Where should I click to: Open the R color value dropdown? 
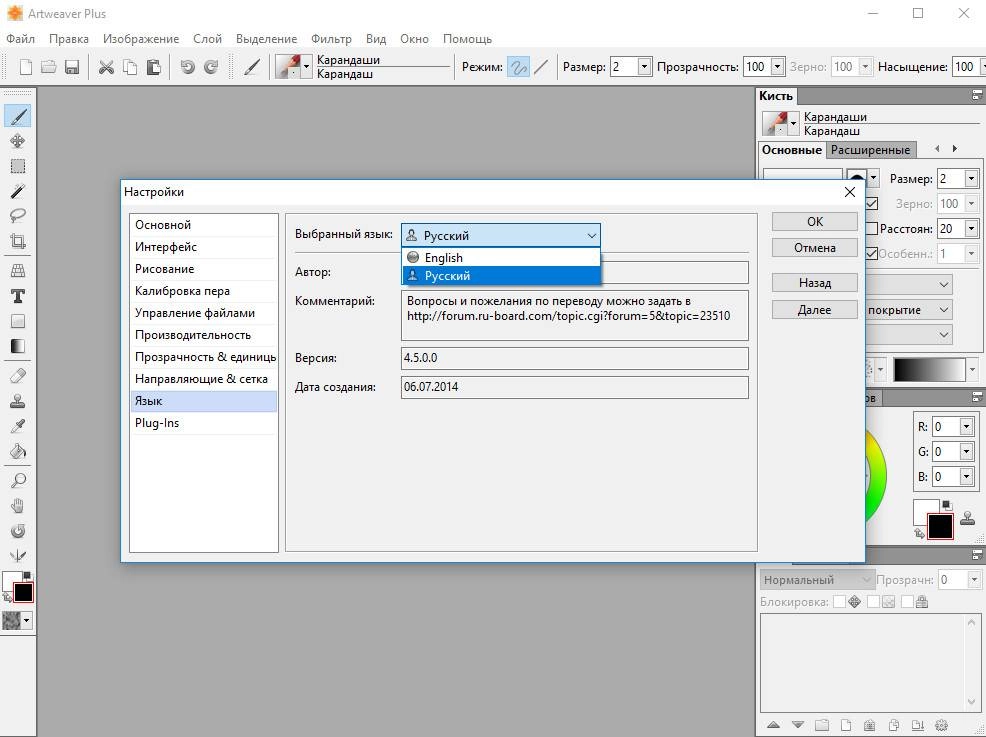point(967,426)
